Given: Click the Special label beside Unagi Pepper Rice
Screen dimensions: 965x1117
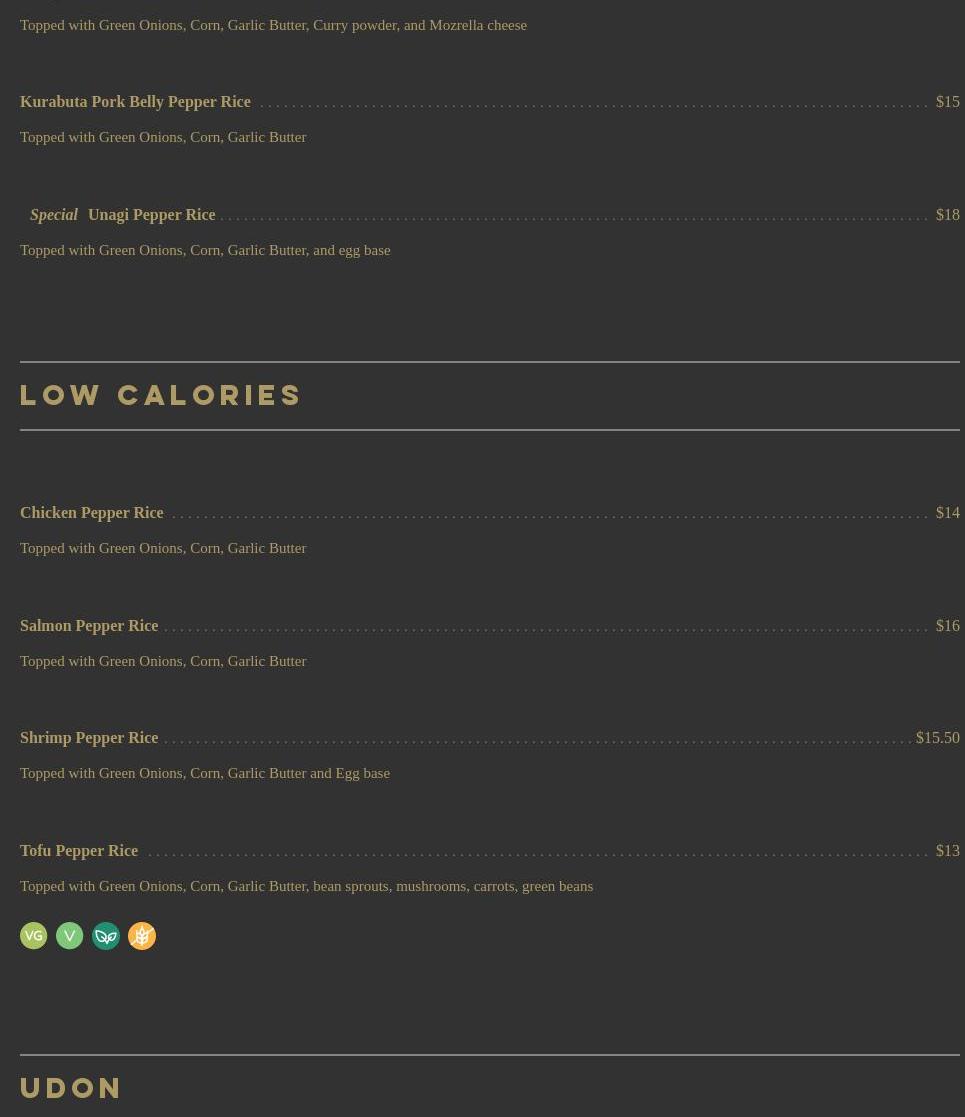Looking at the screenshot, I should coord(54,215).
